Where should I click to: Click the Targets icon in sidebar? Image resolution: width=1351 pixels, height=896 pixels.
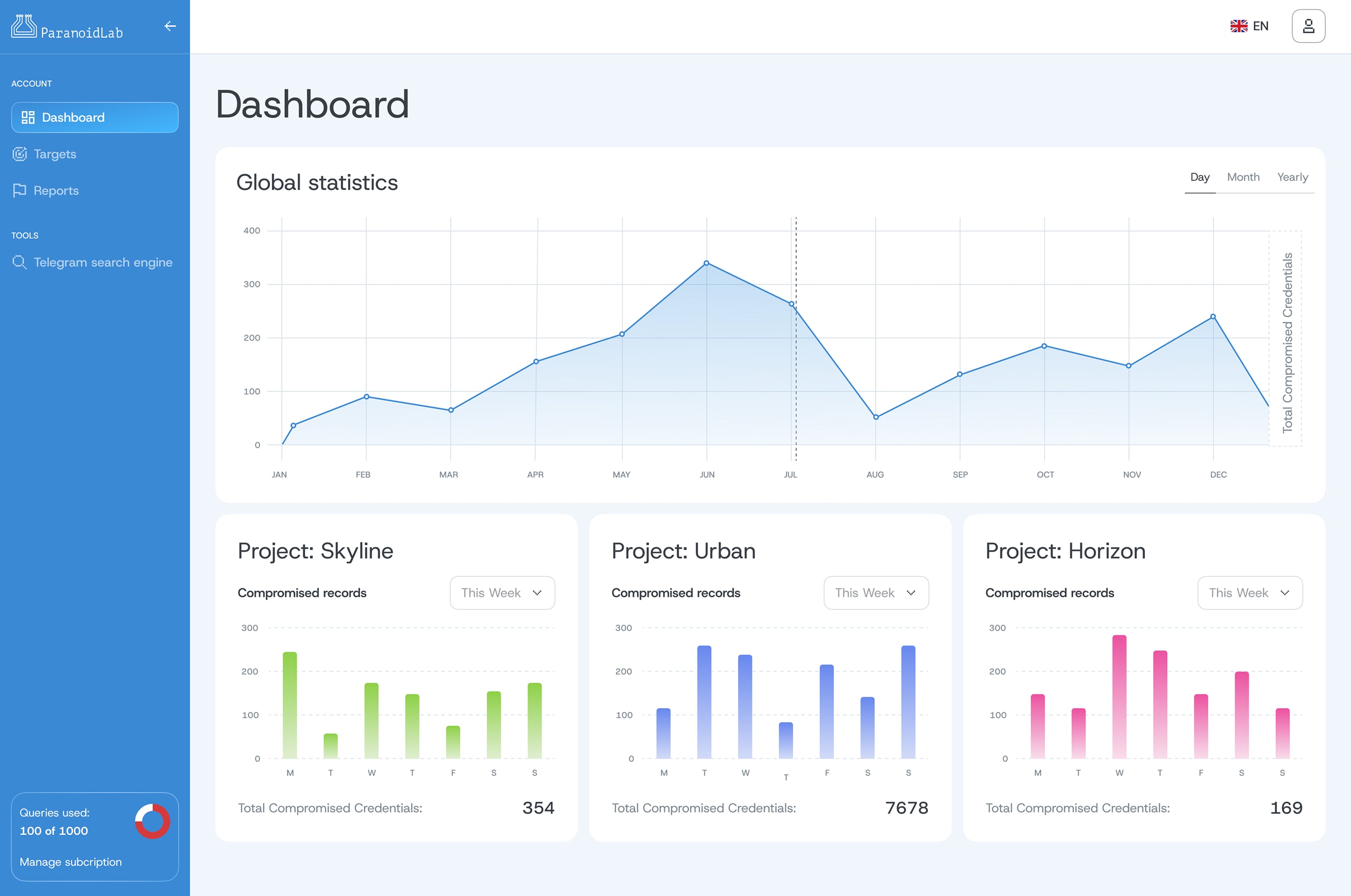20,154
